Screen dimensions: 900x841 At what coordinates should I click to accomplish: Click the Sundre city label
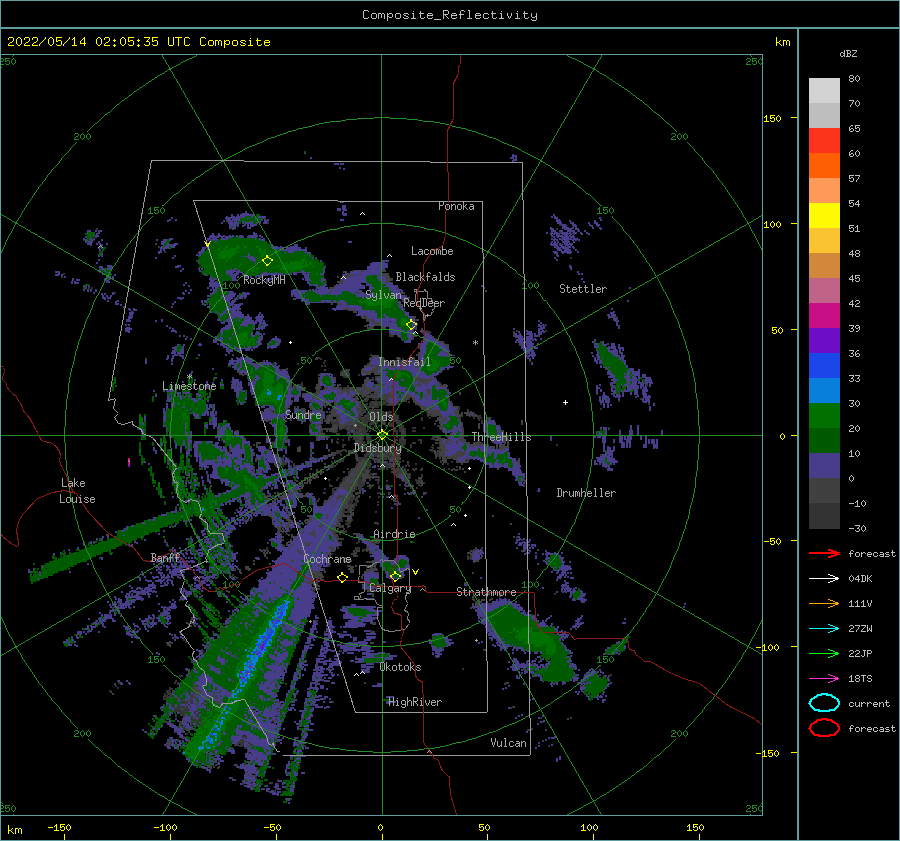coord(303,414)
